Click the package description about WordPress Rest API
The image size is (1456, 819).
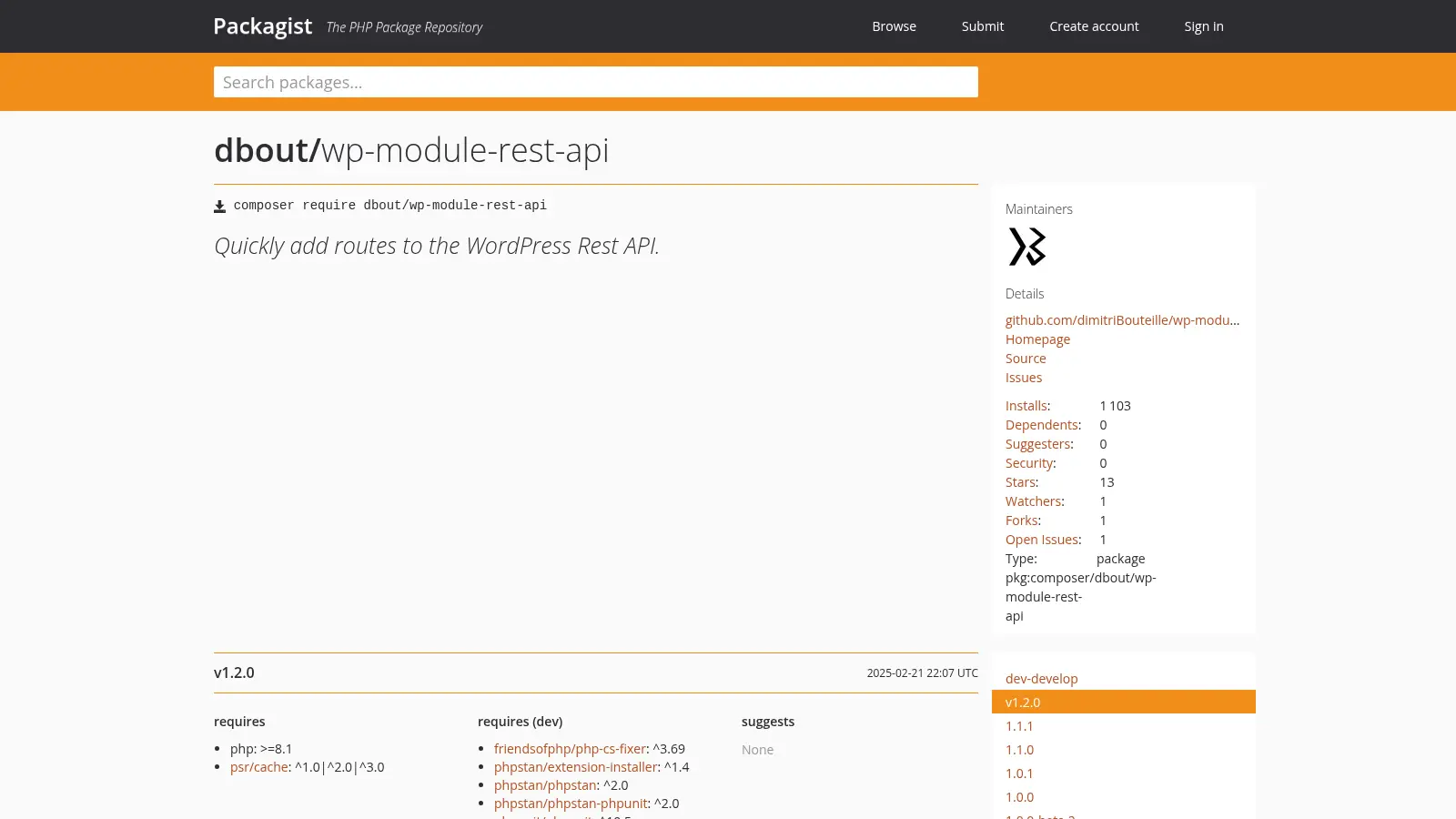[x=437, y=246]
